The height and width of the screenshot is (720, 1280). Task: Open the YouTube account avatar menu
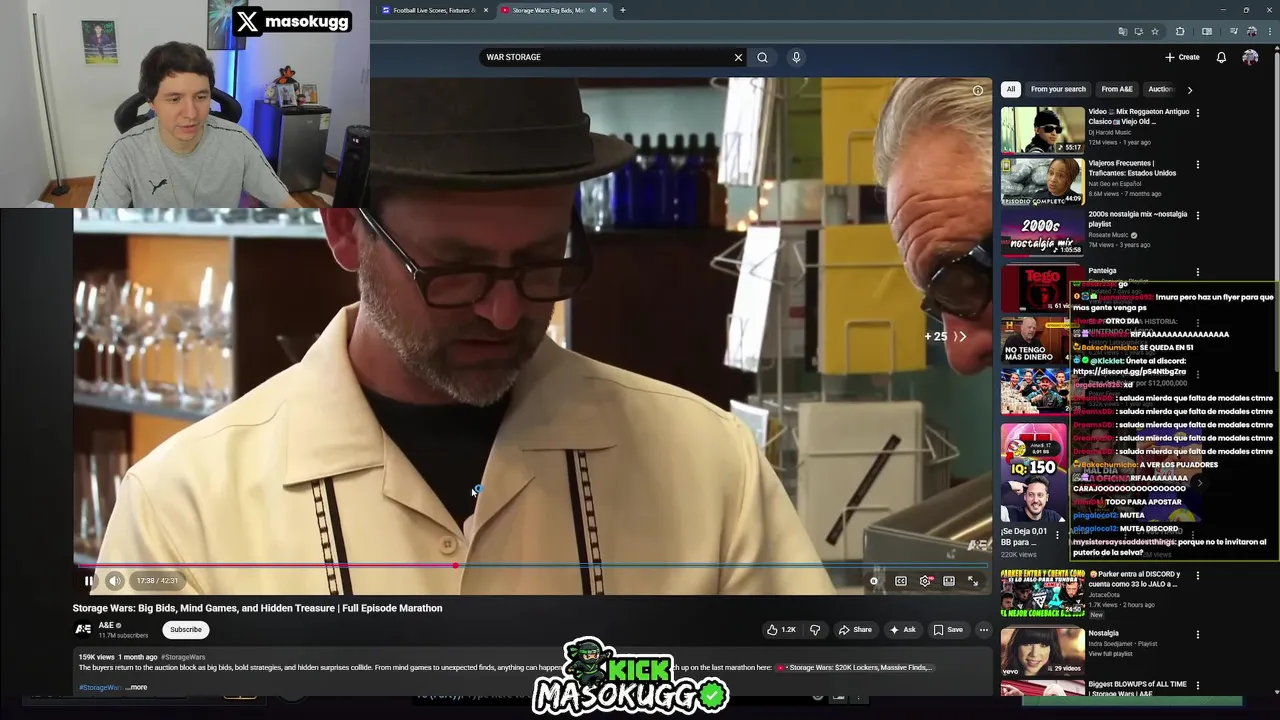pos(1250,57)
